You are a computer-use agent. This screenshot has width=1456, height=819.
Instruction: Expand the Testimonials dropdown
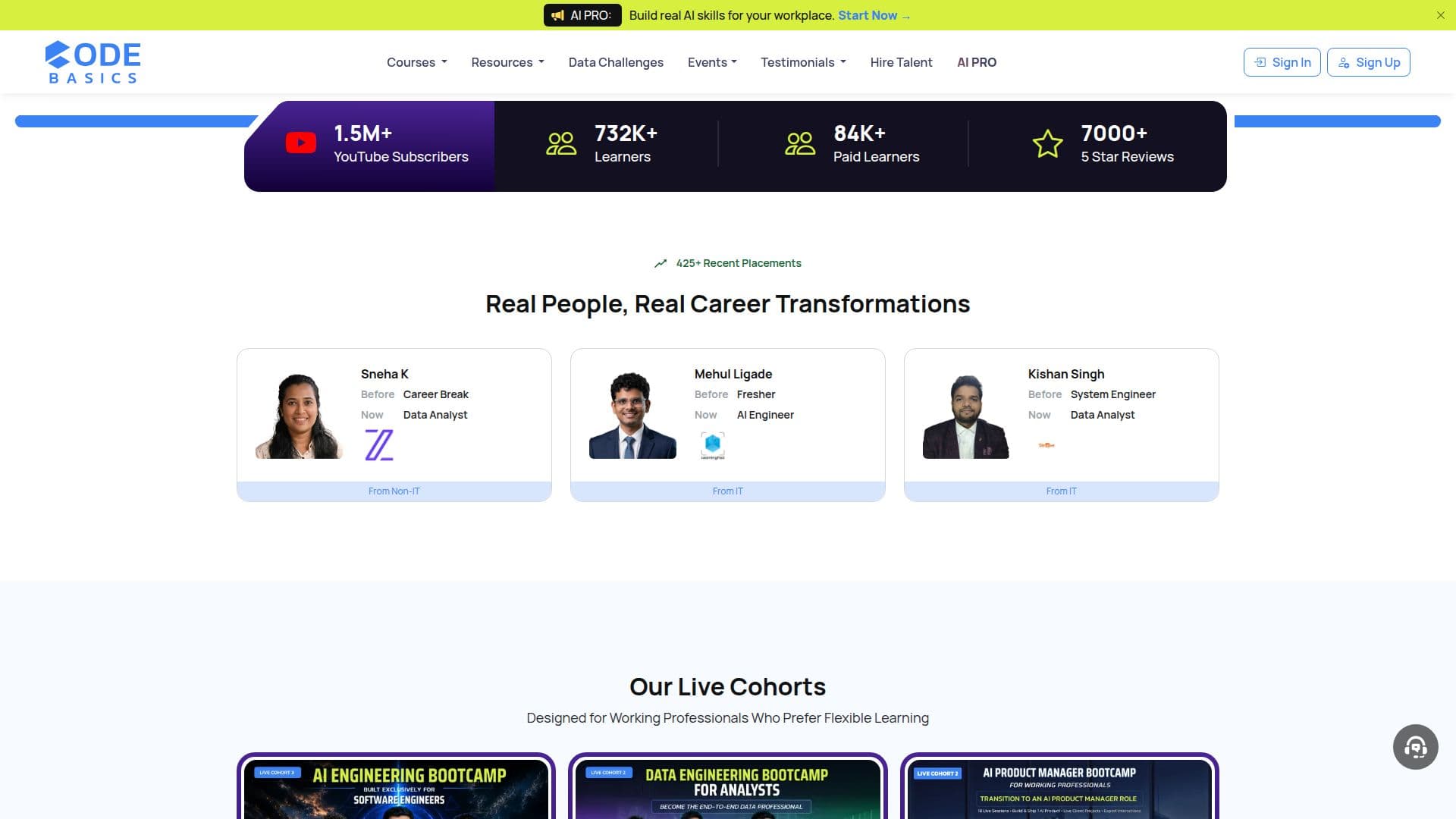803,62
